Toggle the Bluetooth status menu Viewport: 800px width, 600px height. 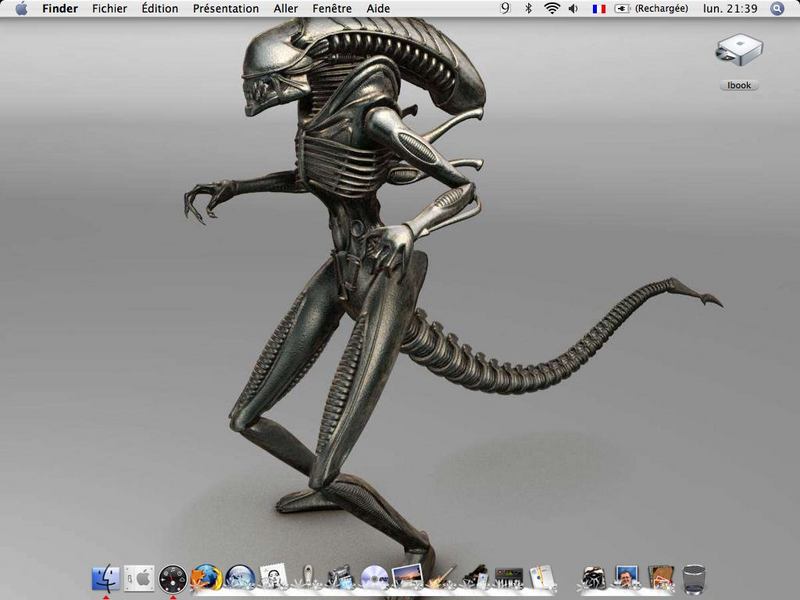tap(529, 8)
